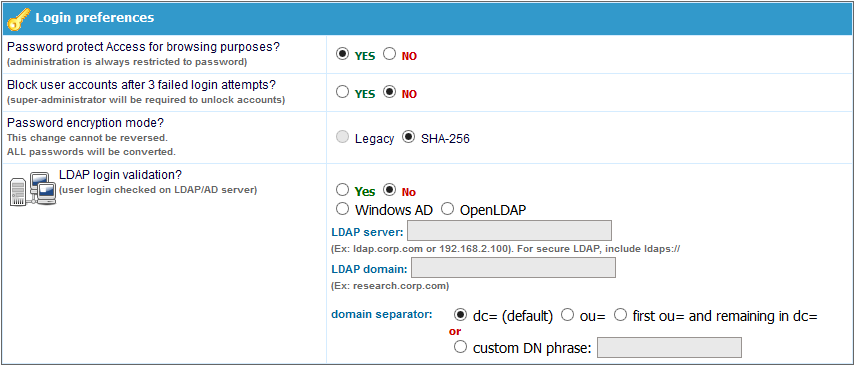The height and width of the screenshot is (366, 854).
Task: Enable LDAP login validation with Yes
Action: pyautogui.click(x=342, y=190)
